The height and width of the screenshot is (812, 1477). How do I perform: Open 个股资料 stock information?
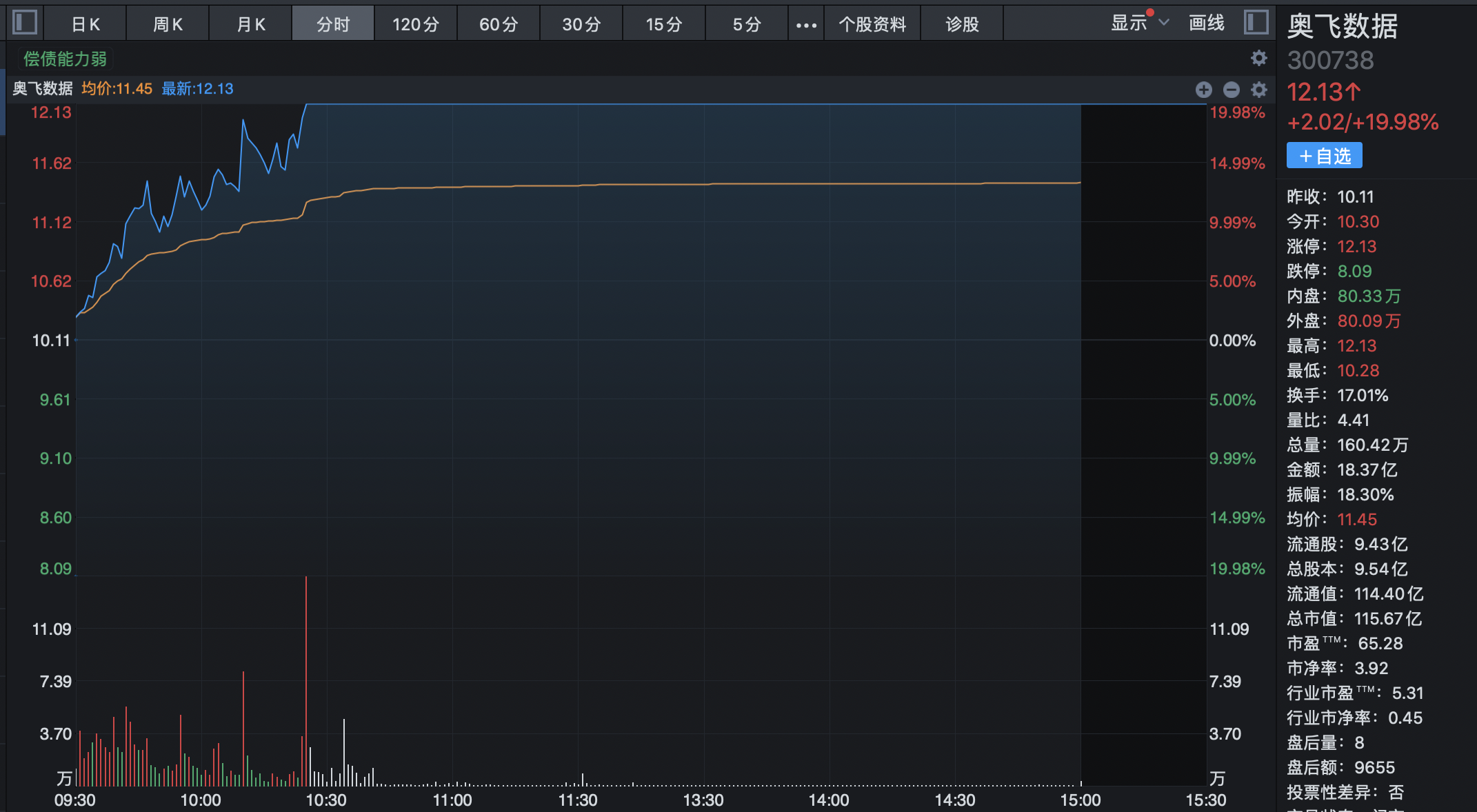click(872, 25)
